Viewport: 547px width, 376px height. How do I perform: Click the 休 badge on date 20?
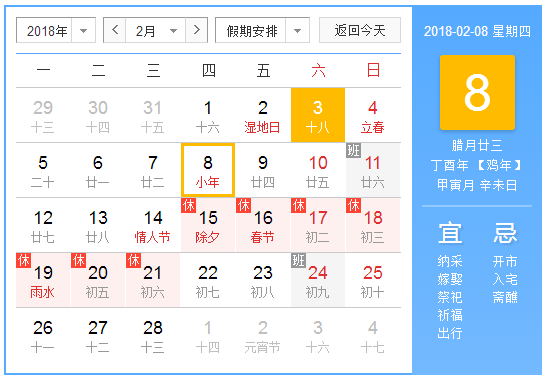pyautogui.click(x=78, y=260)
